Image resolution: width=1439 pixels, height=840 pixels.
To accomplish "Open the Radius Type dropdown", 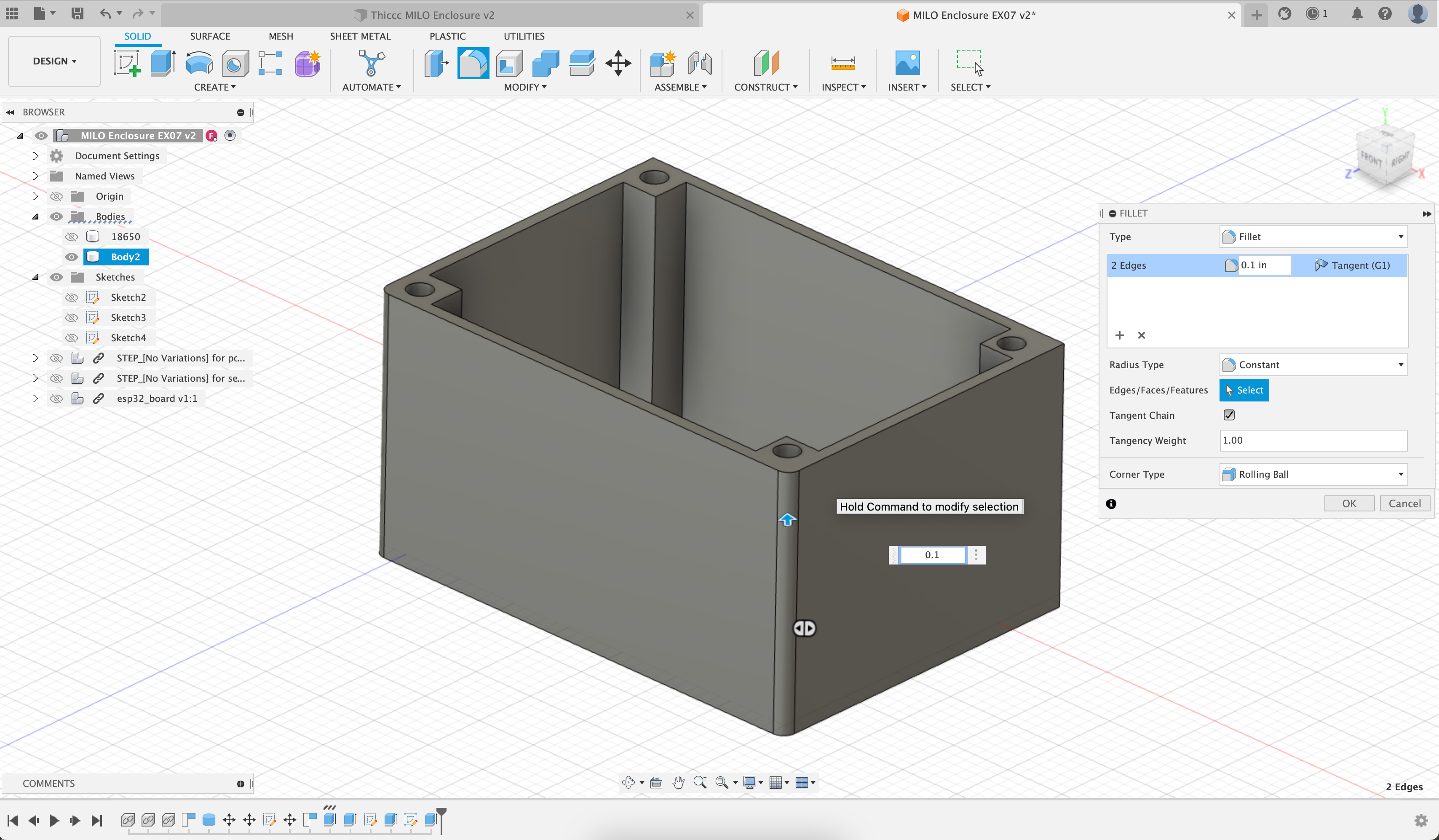I will [x=1313, y=365].
